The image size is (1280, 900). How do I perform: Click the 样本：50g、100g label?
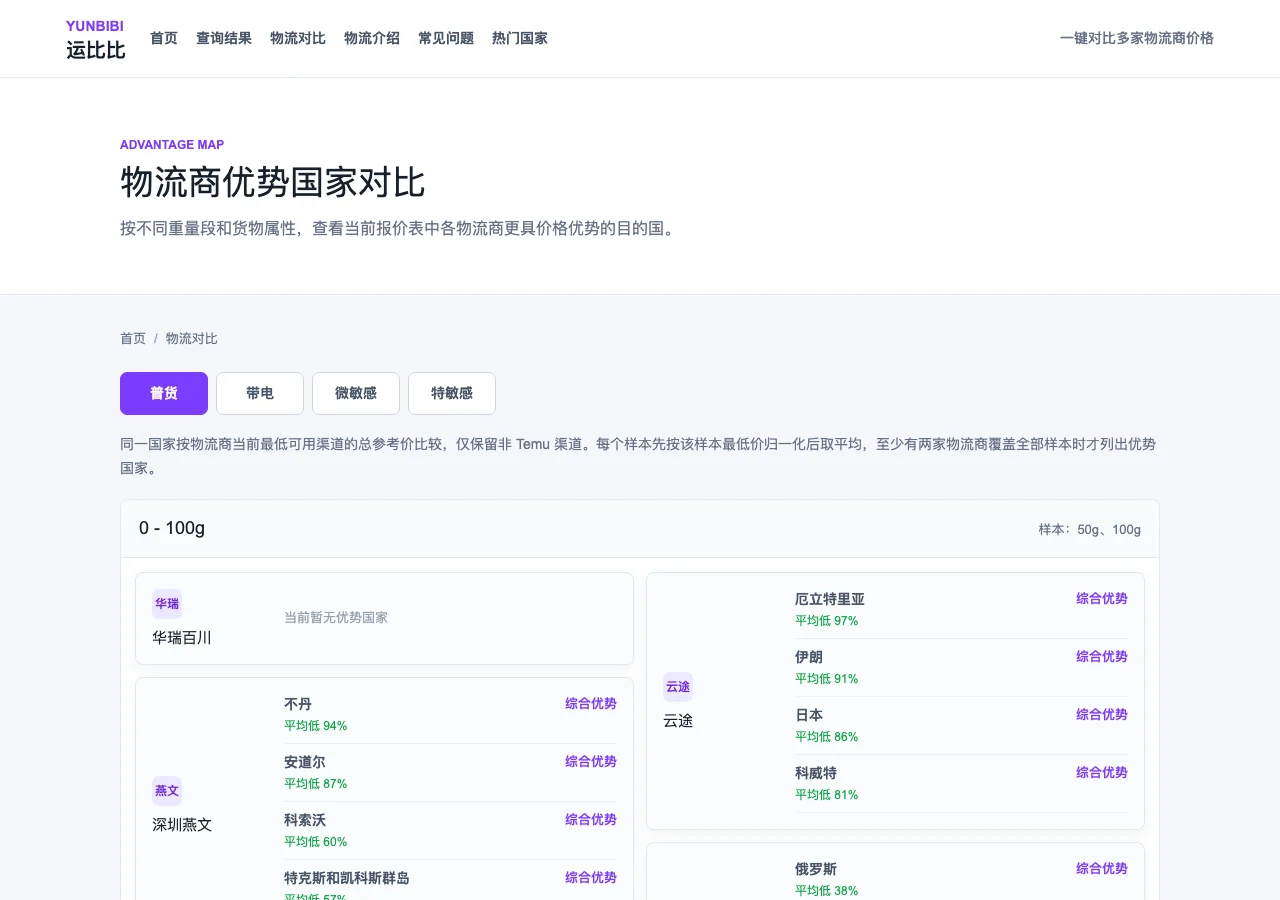[1090, 529]
